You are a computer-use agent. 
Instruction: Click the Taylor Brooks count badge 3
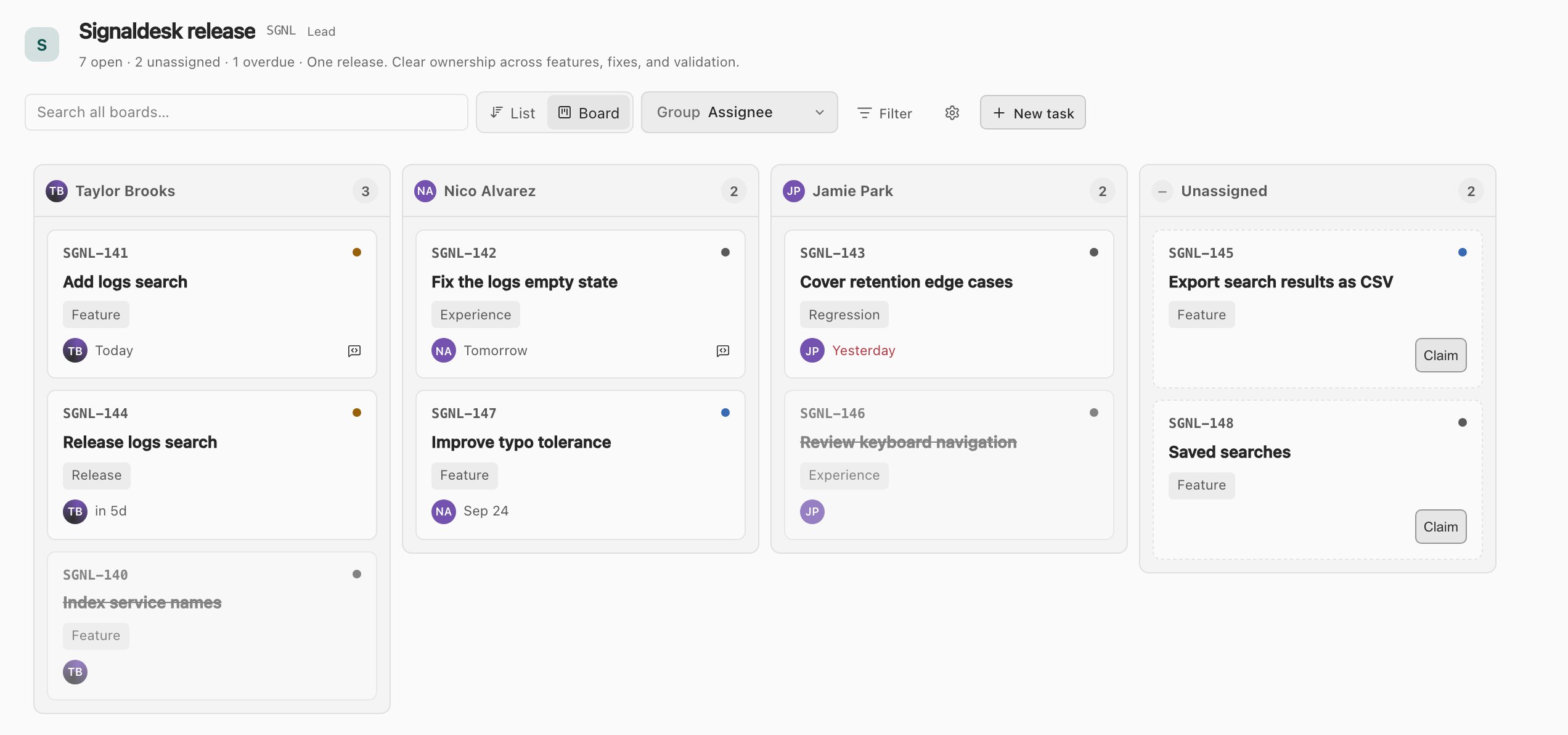pyautogui.click(x=365, y=191)
